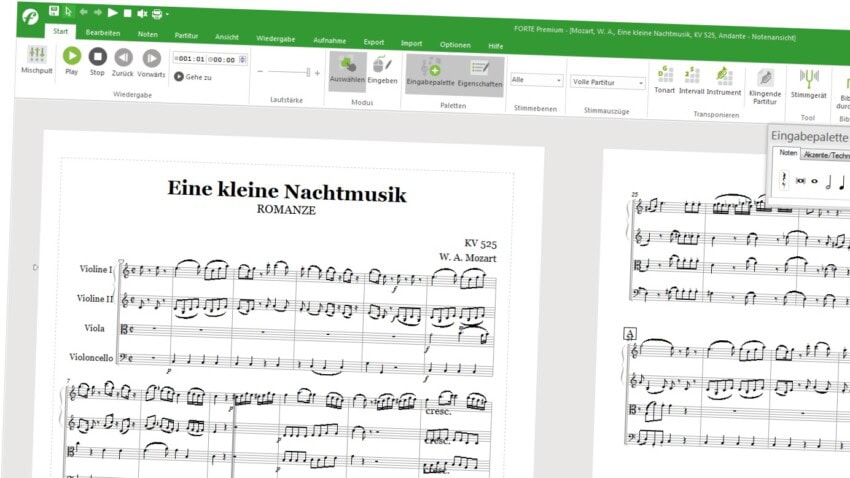This screenshot has height=478, width=850.
Task: Open the Wiedergabe ribbon tab
Action: coord(276,38)
